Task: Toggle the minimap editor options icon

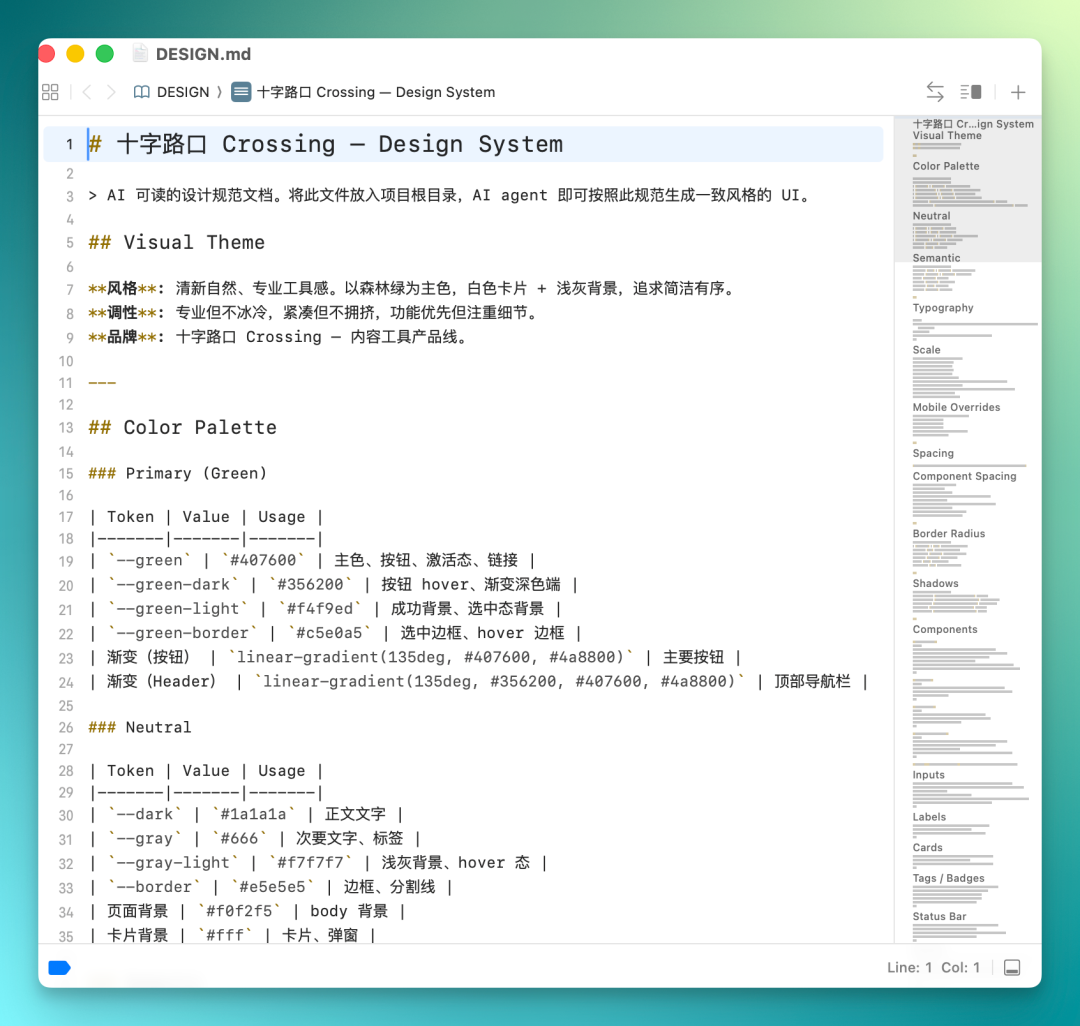Action: pyautogui.click(x=971, y=92)
